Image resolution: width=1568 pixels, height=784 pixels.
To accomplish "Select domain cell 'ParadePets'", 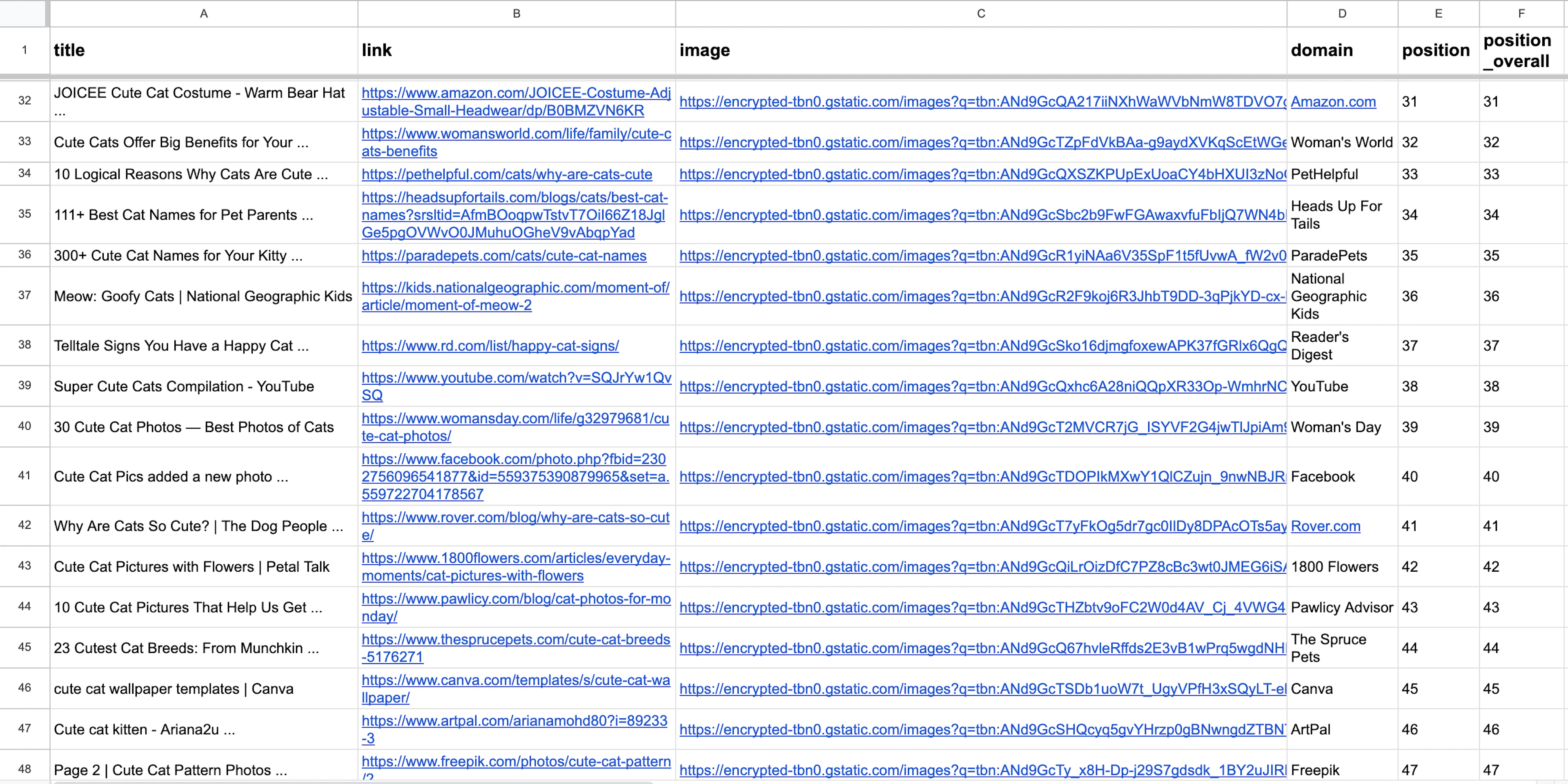I will pos(1341,256).
